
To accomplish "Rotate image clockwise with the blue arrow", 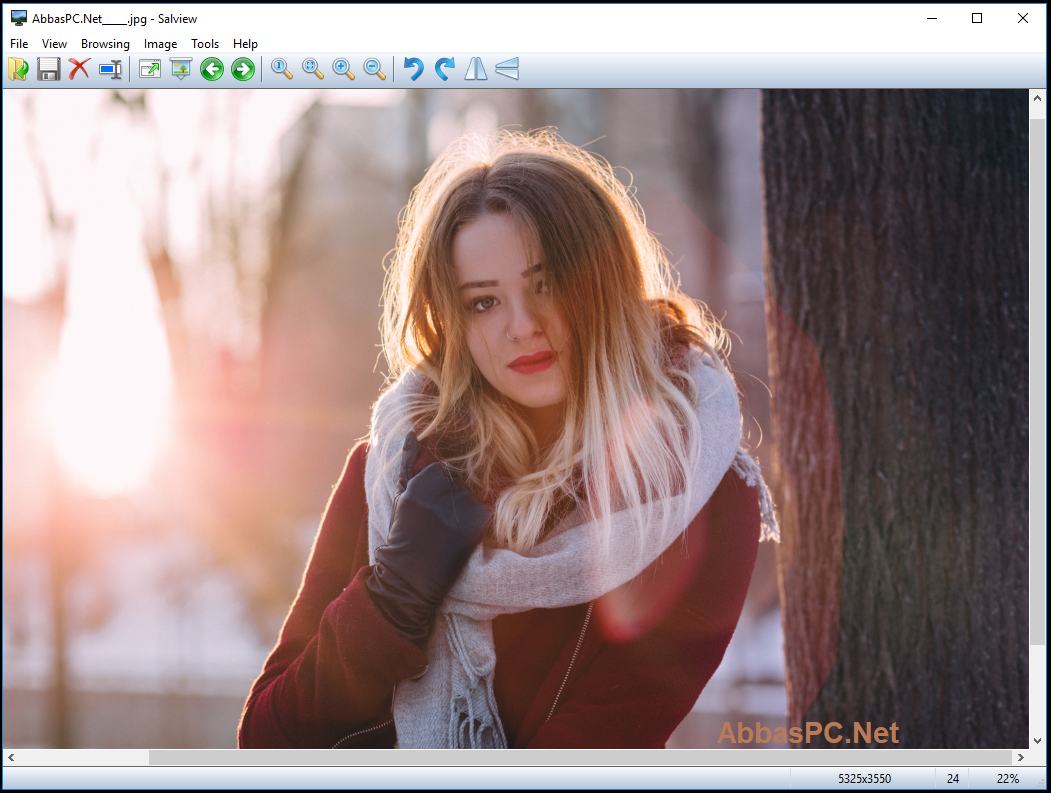I will tap(444, 69).
